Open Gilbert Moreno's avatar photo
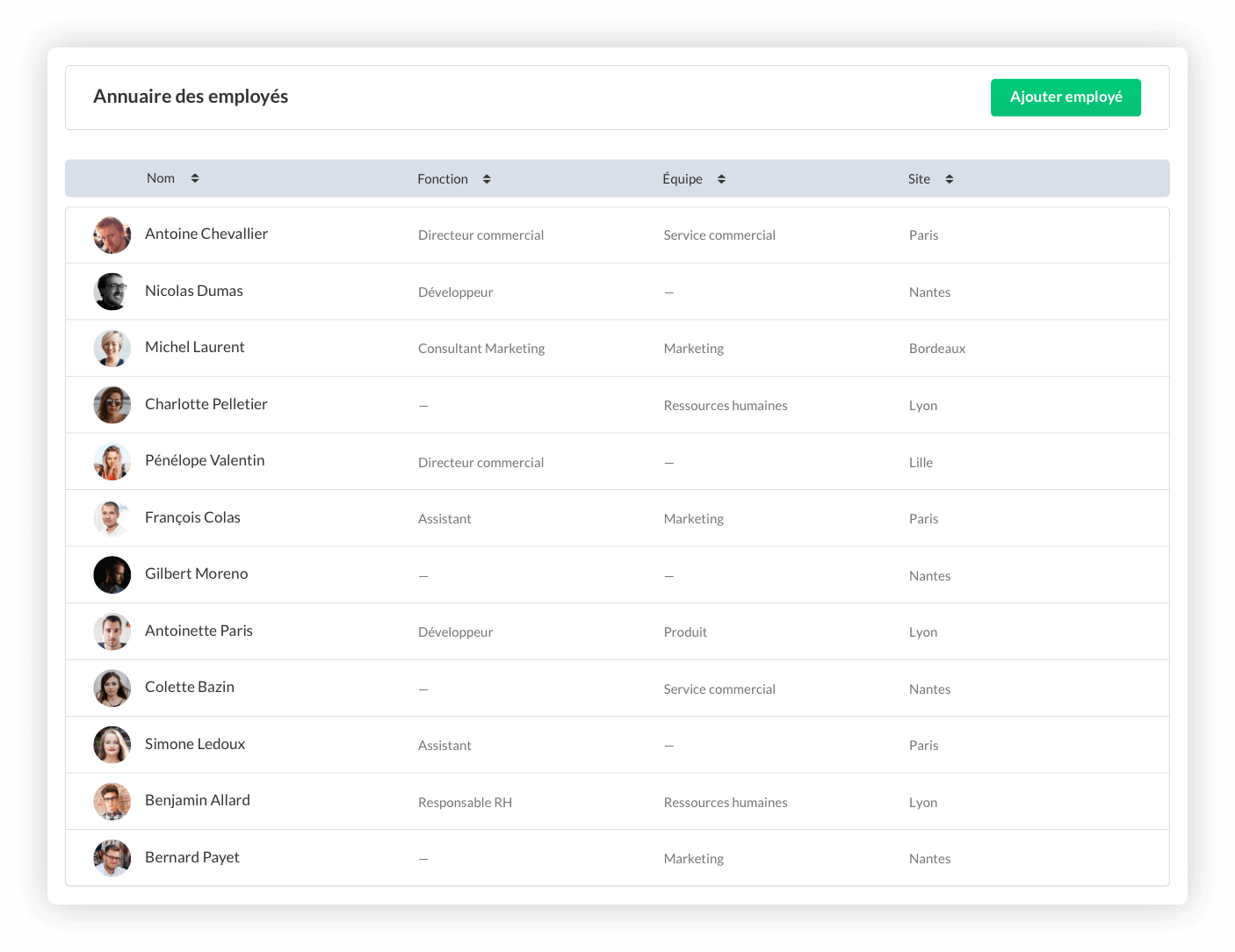Screen dimensions: 1235x952 [x=112, y=575]
